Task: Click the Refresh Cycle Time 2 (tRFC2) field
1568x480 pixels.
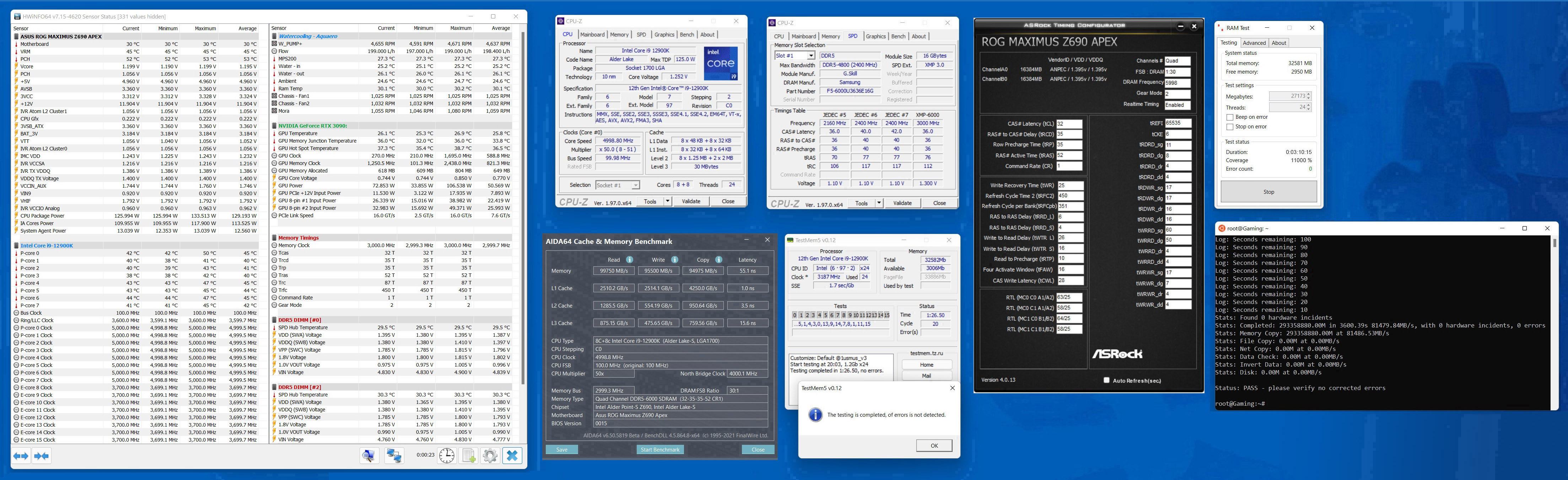Action: pos(1071,196)
